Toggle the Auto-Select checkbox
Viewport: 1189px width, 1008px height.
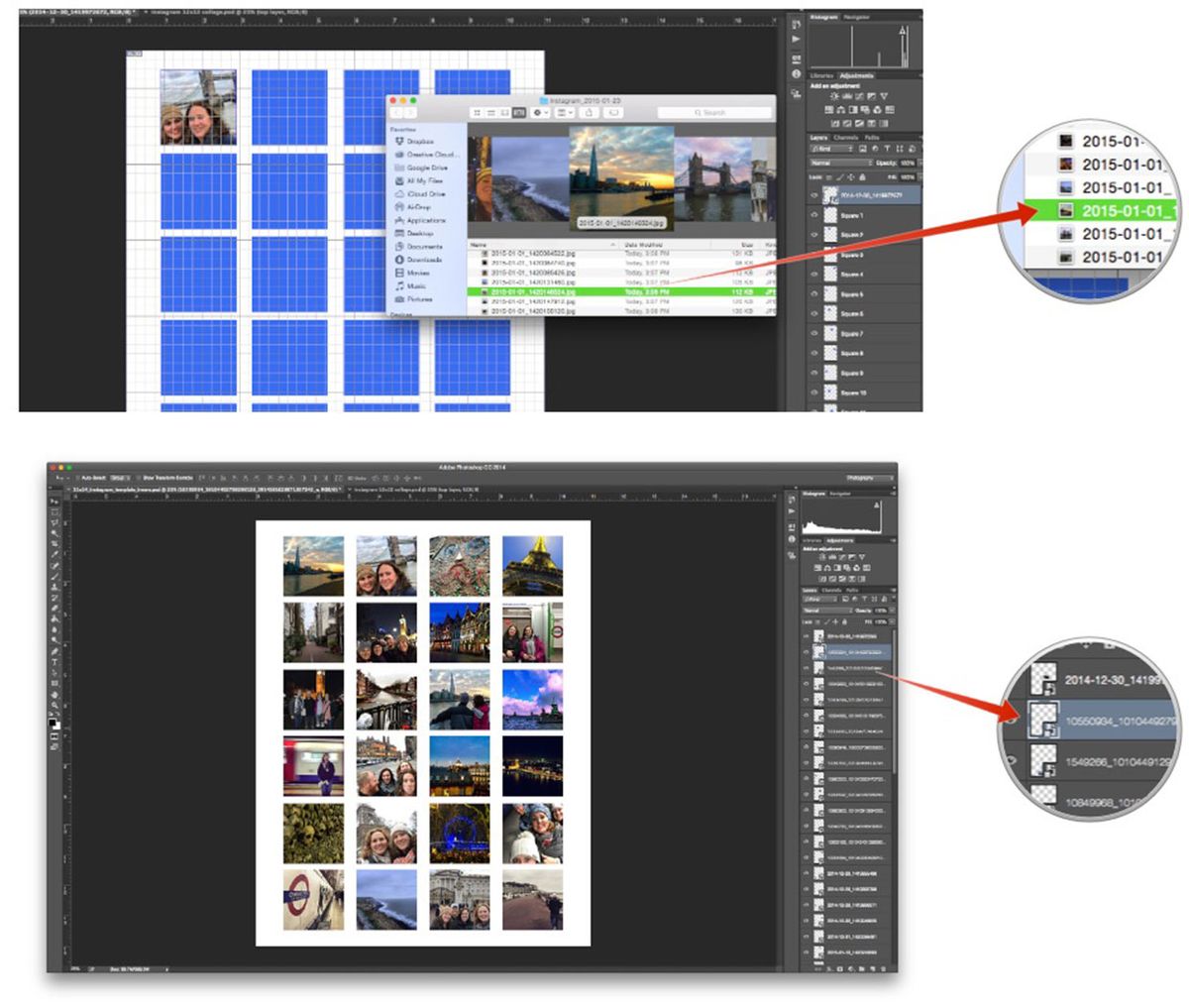(79, 478)
